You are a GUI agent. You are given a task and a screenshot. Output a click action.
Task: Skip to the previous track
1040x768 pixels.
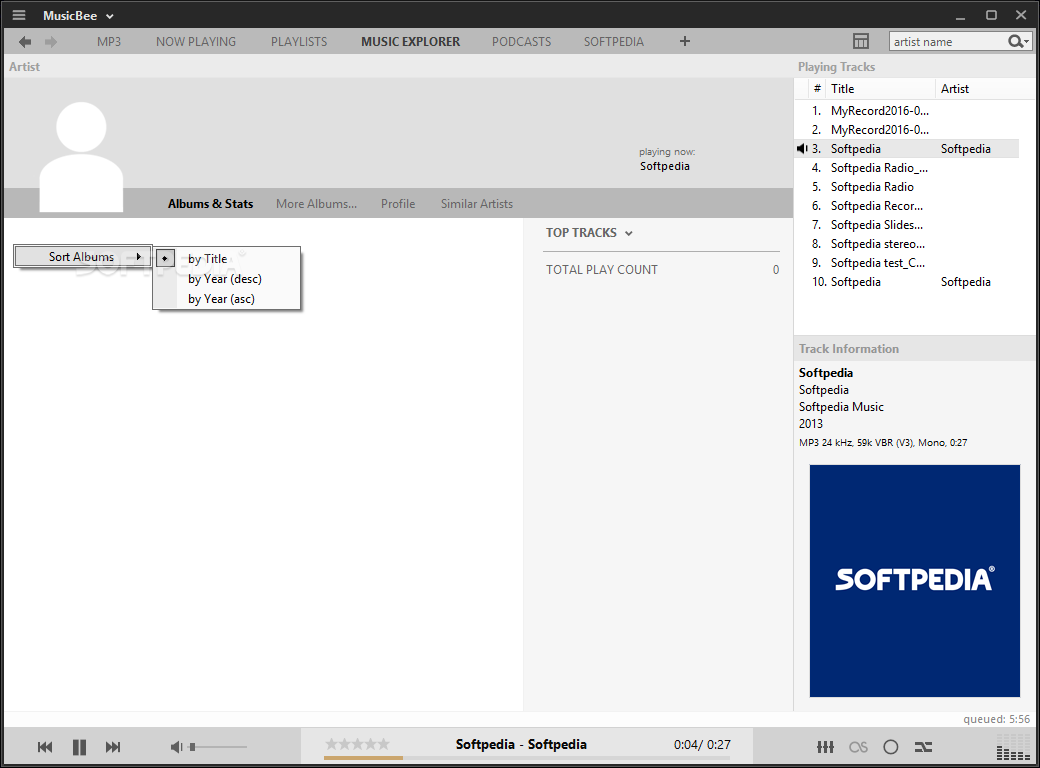pos(44,747)
